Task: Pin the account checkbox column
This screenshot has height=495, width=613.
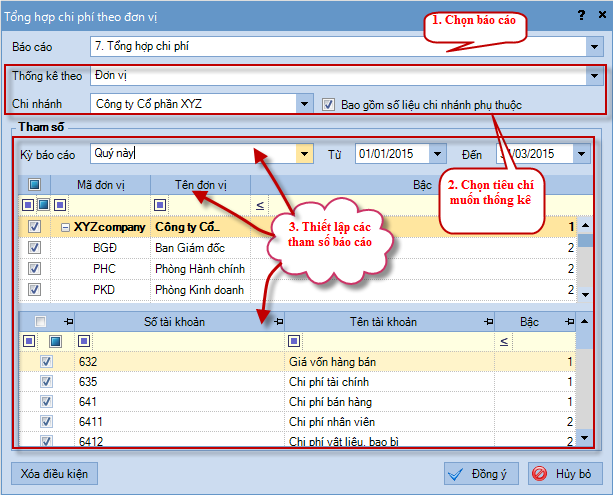Action: coord(69,322)
